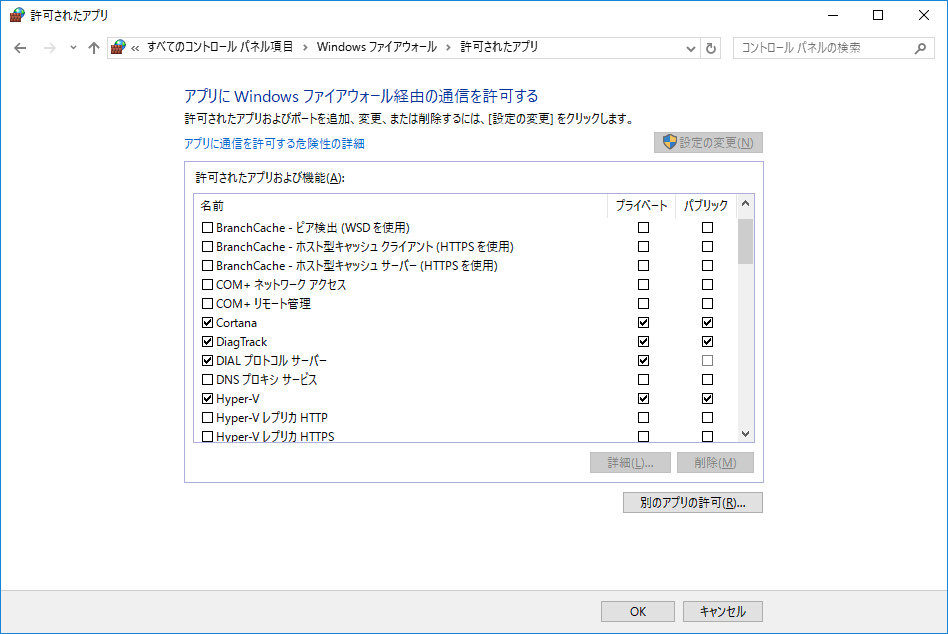948x634 pixels.
Task: Click the キャンセル button
Action: (722, 612)
